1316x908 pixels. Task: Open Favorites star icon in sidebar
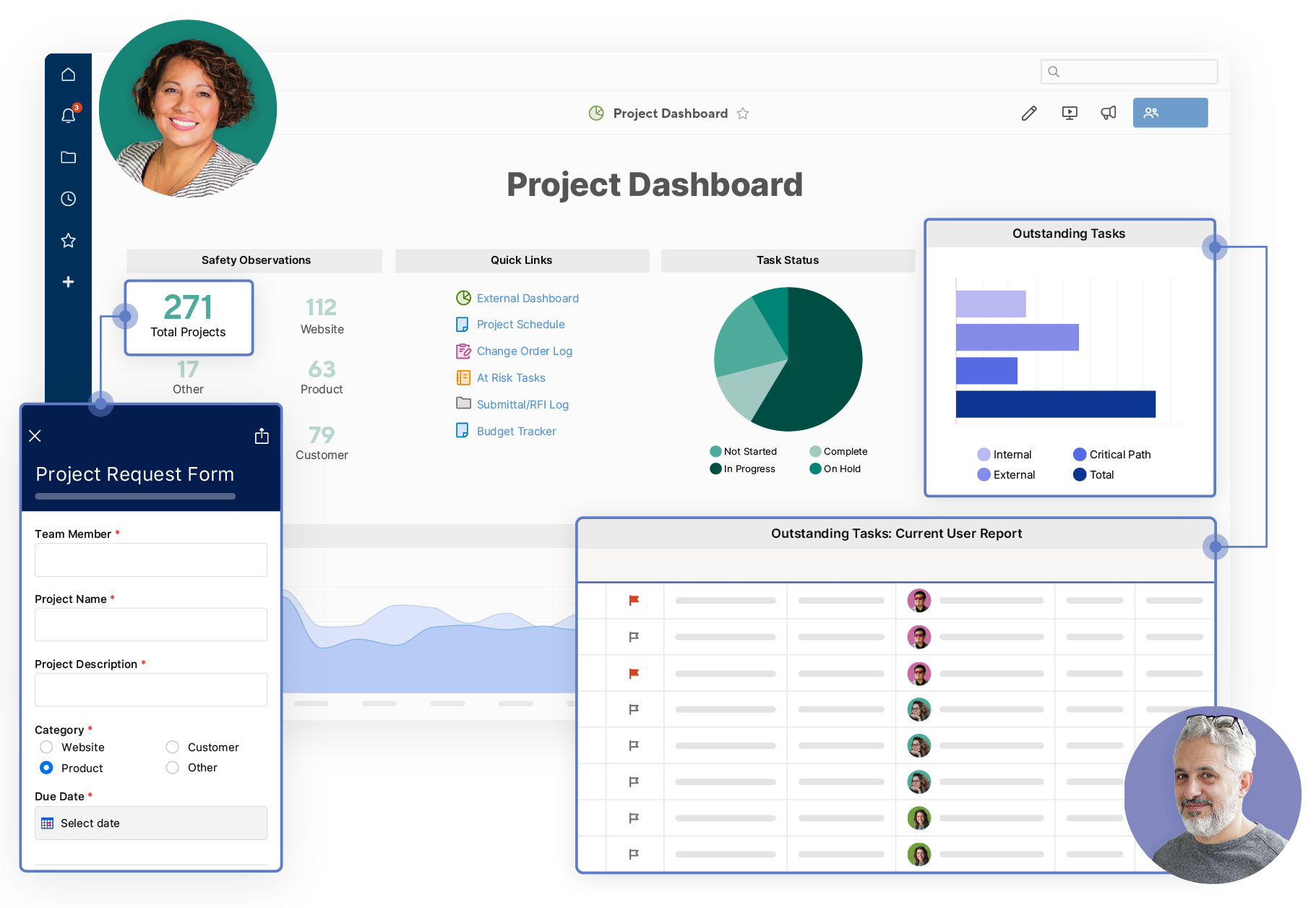pos(68,241)
